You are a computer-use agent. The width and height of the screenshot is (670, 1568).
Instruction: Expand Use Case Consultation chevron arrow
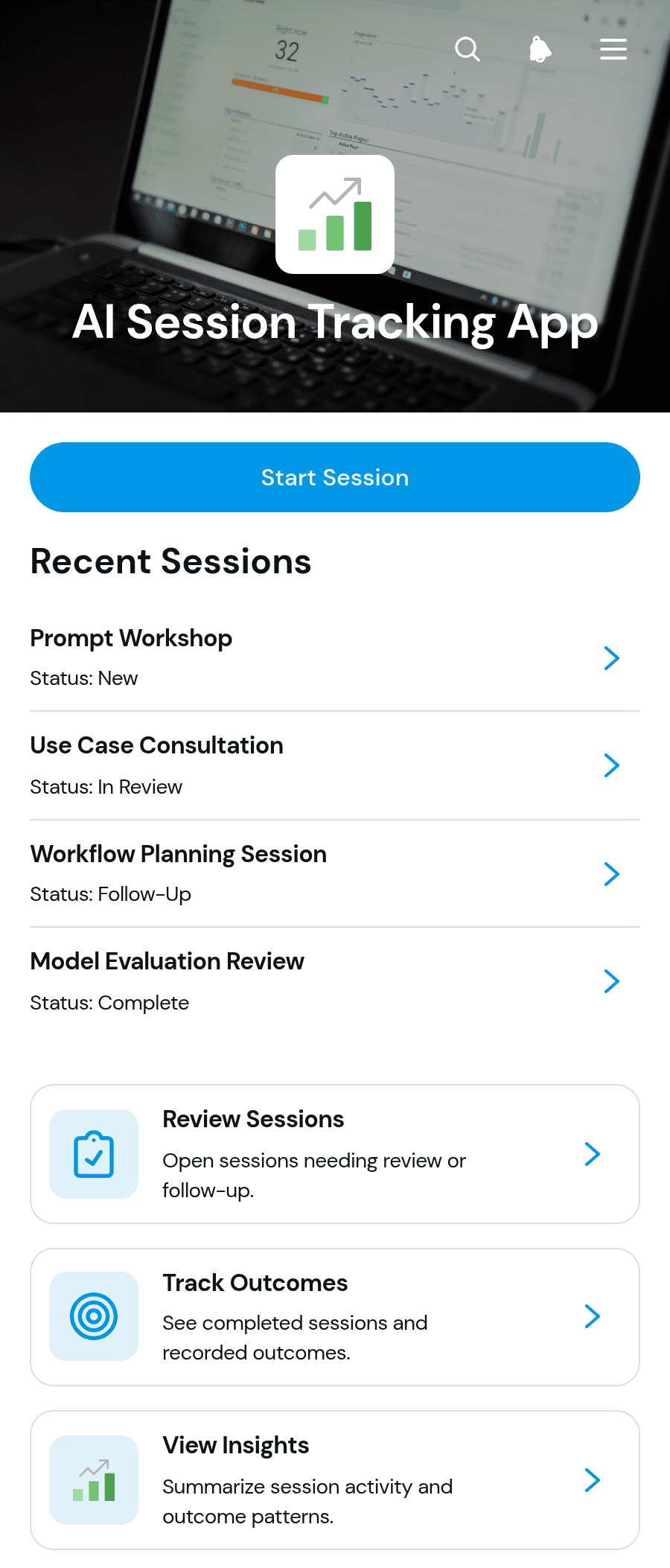612,765
